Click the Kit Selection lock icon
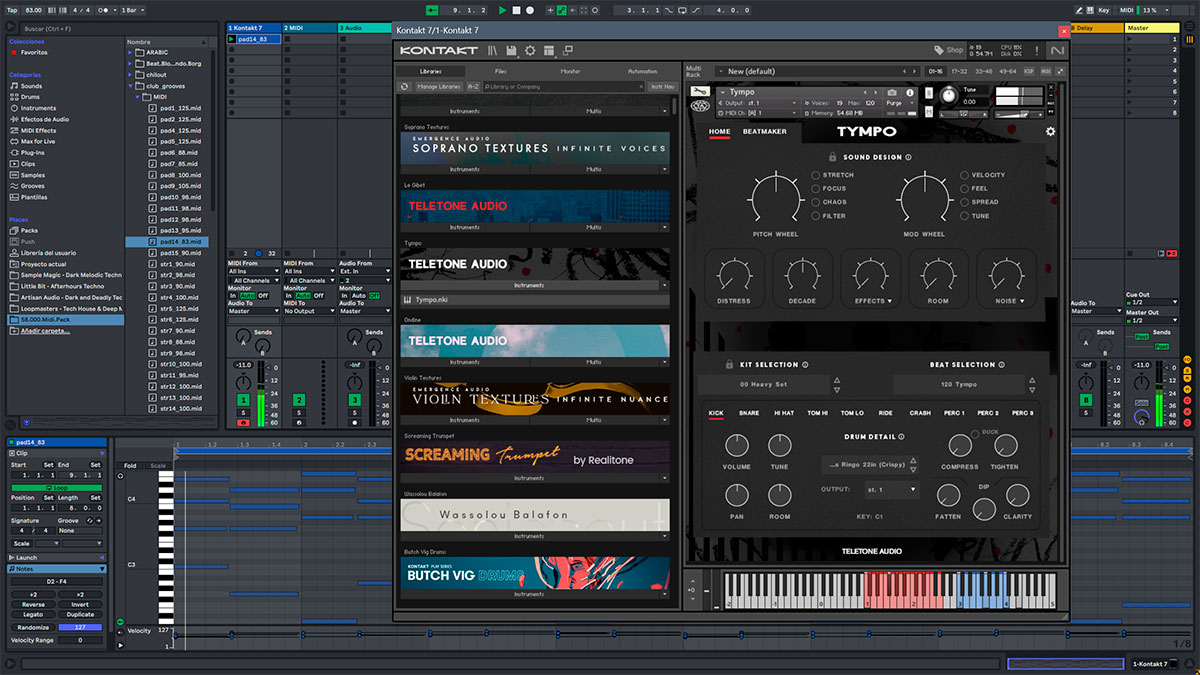1200x675 pixels. pyautogui.click(x=731, y=365)
